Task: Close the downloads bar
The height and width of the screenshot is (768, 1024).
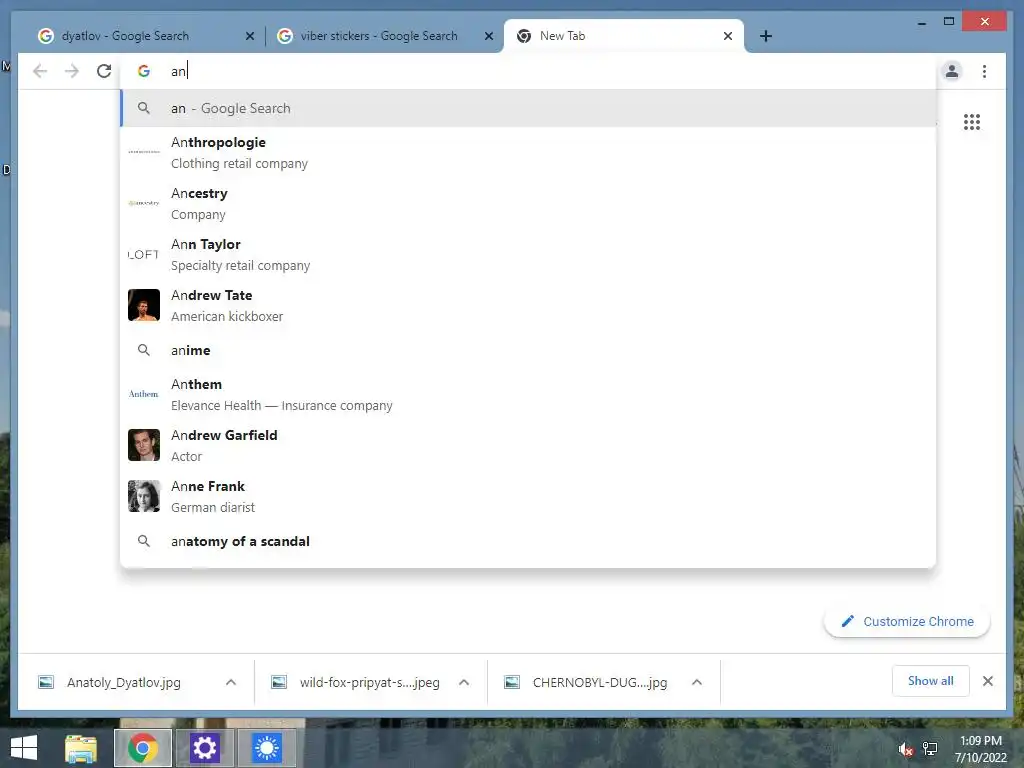Action: (987, 681)
